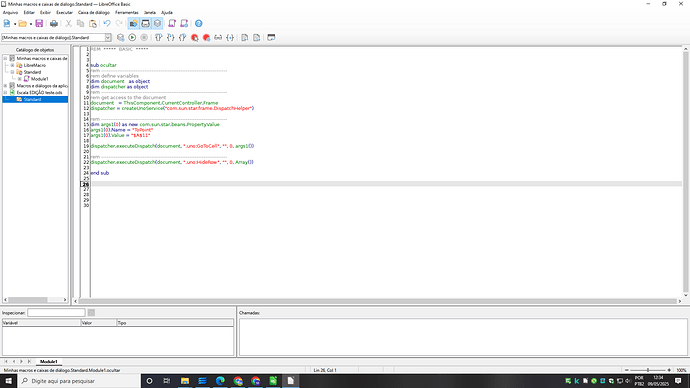Image resolution: width=690 pixels, height=388 pixels.
Task: Click the button right of Inspecionar field
Action: click(91, 312)
